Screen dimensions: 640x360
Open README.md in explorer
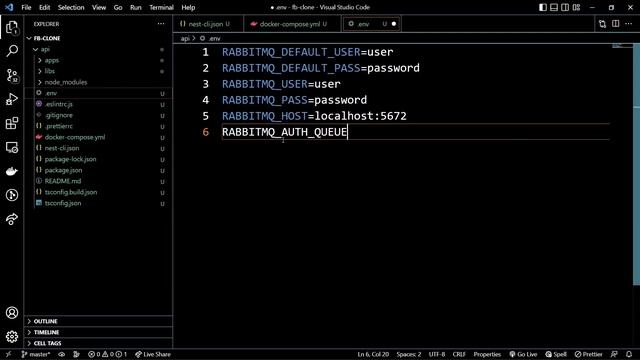tap(98, 181)
